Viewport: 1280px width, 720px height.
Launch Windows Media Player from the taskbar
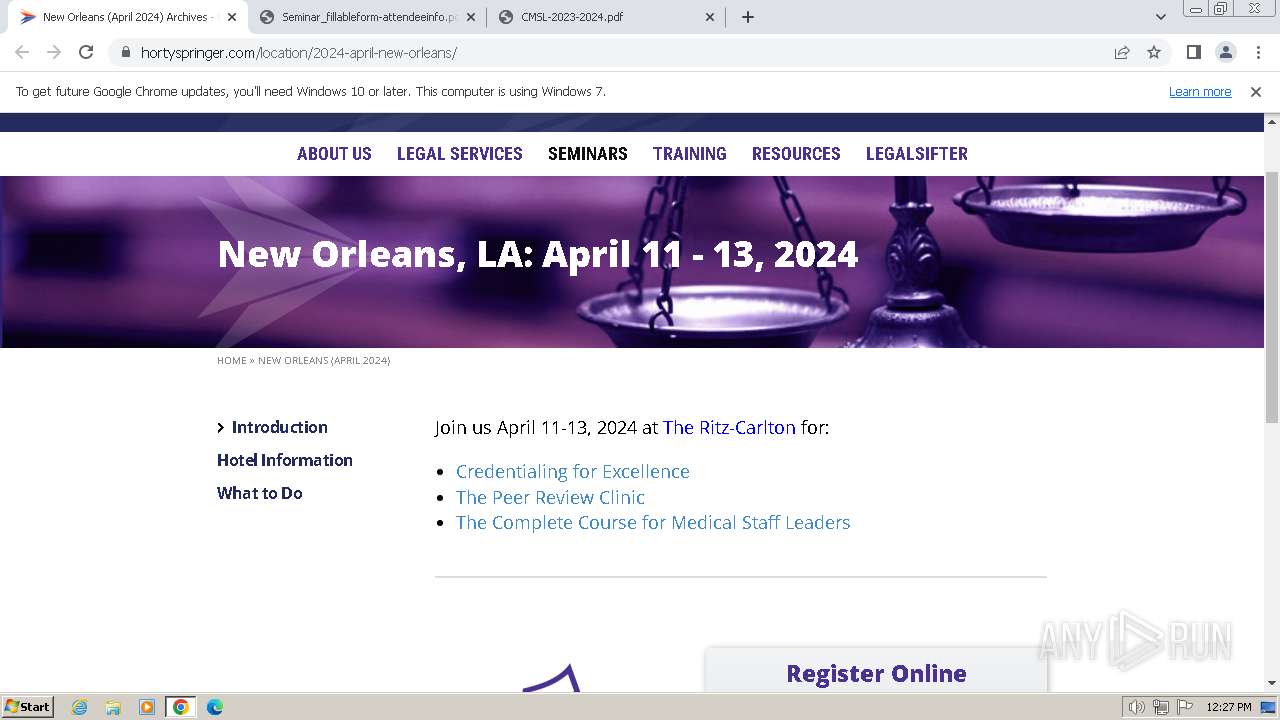tap(147, 707)
